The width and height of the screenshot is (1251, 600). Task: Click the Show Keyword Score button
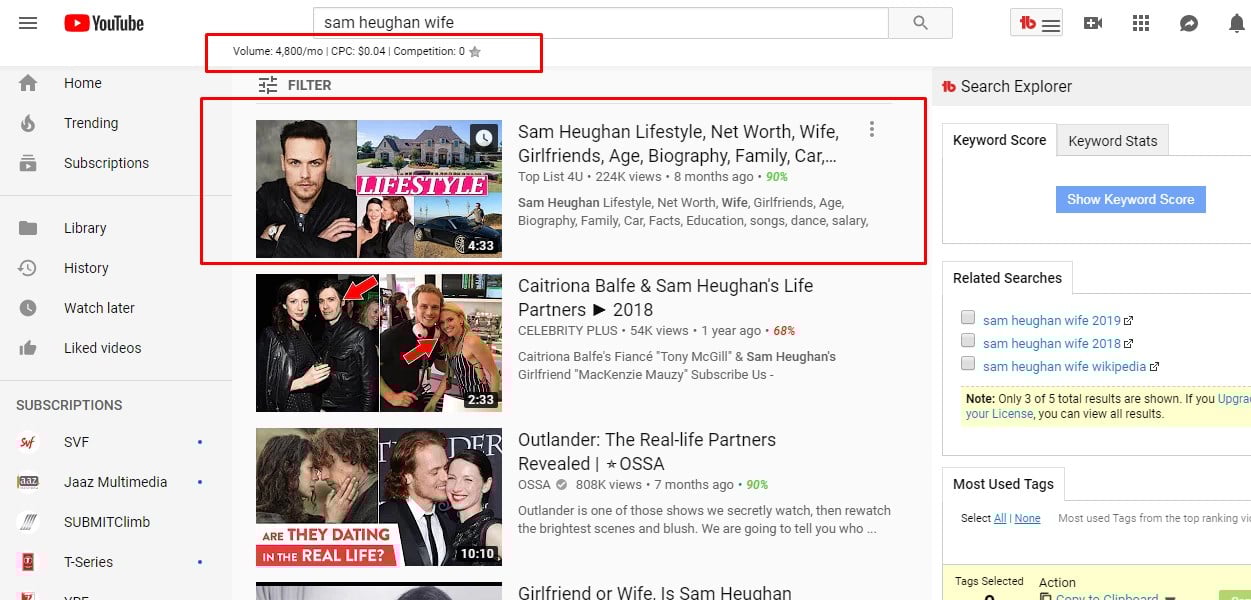[x=1130, y=199]
